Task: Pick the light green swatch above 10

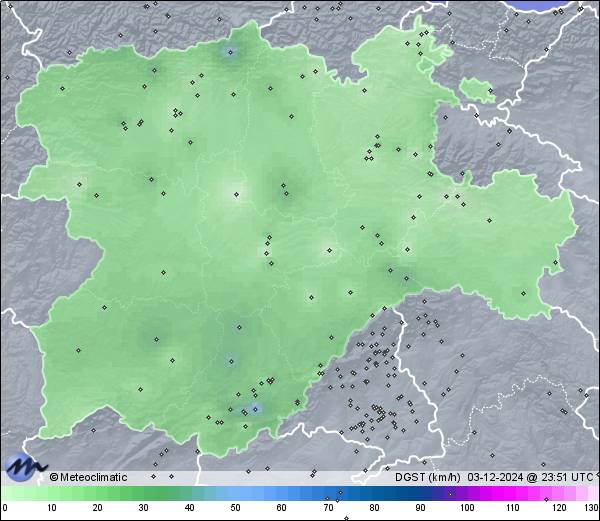Action: [52, 493]
